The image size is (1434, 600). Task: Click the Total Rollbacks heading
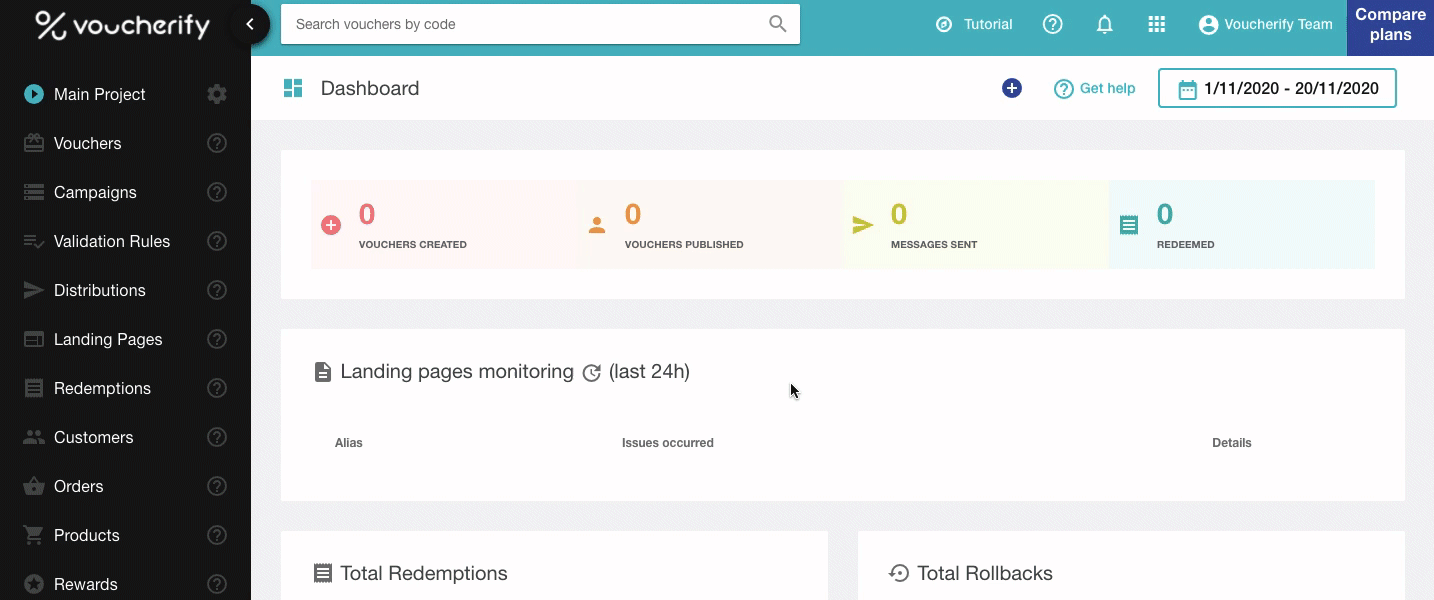point(984,573)
